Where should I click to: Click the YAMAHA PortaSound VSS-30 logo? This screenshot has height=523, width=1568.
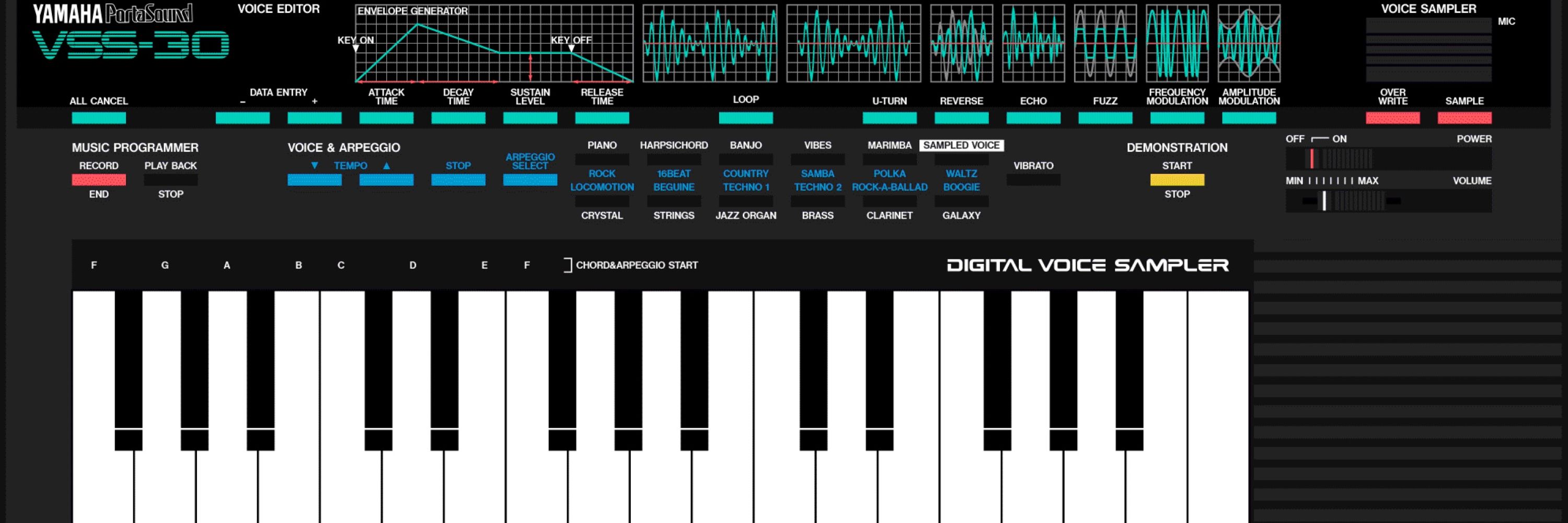(130, 32)
